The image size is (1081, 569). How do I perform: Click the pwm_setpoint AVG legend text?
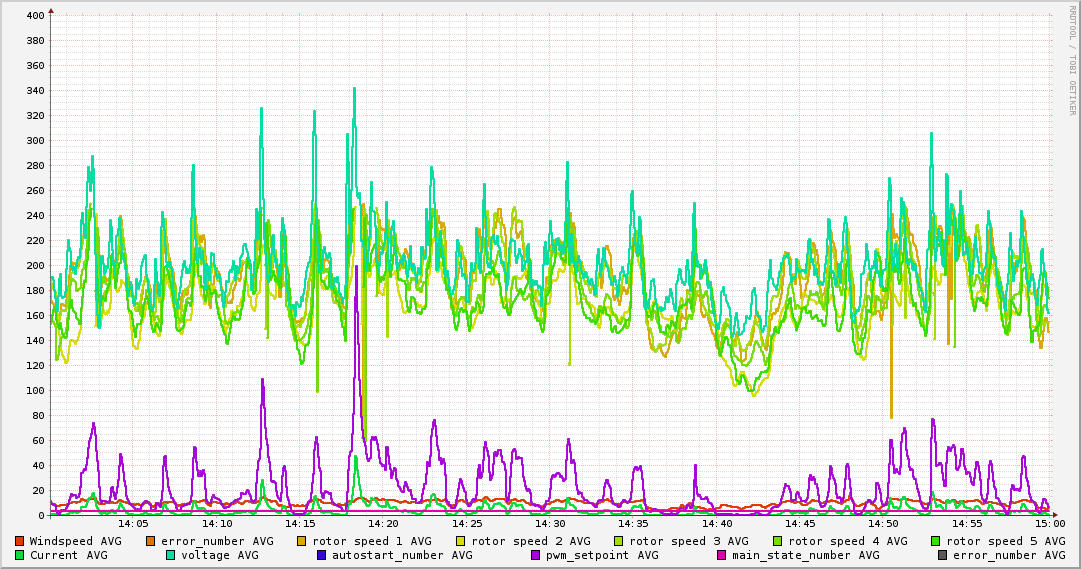pyautogui.click(x=602, y=555)
